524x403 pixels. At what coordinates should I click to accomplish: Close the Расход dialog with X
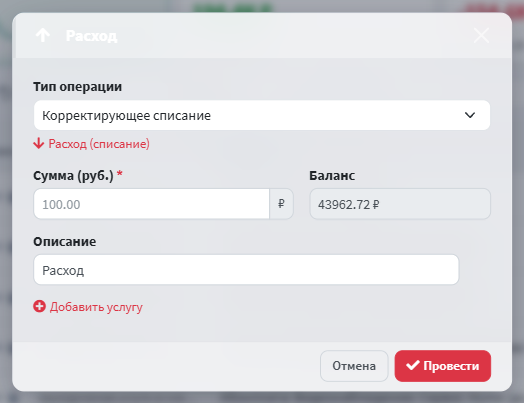(481, 35)
